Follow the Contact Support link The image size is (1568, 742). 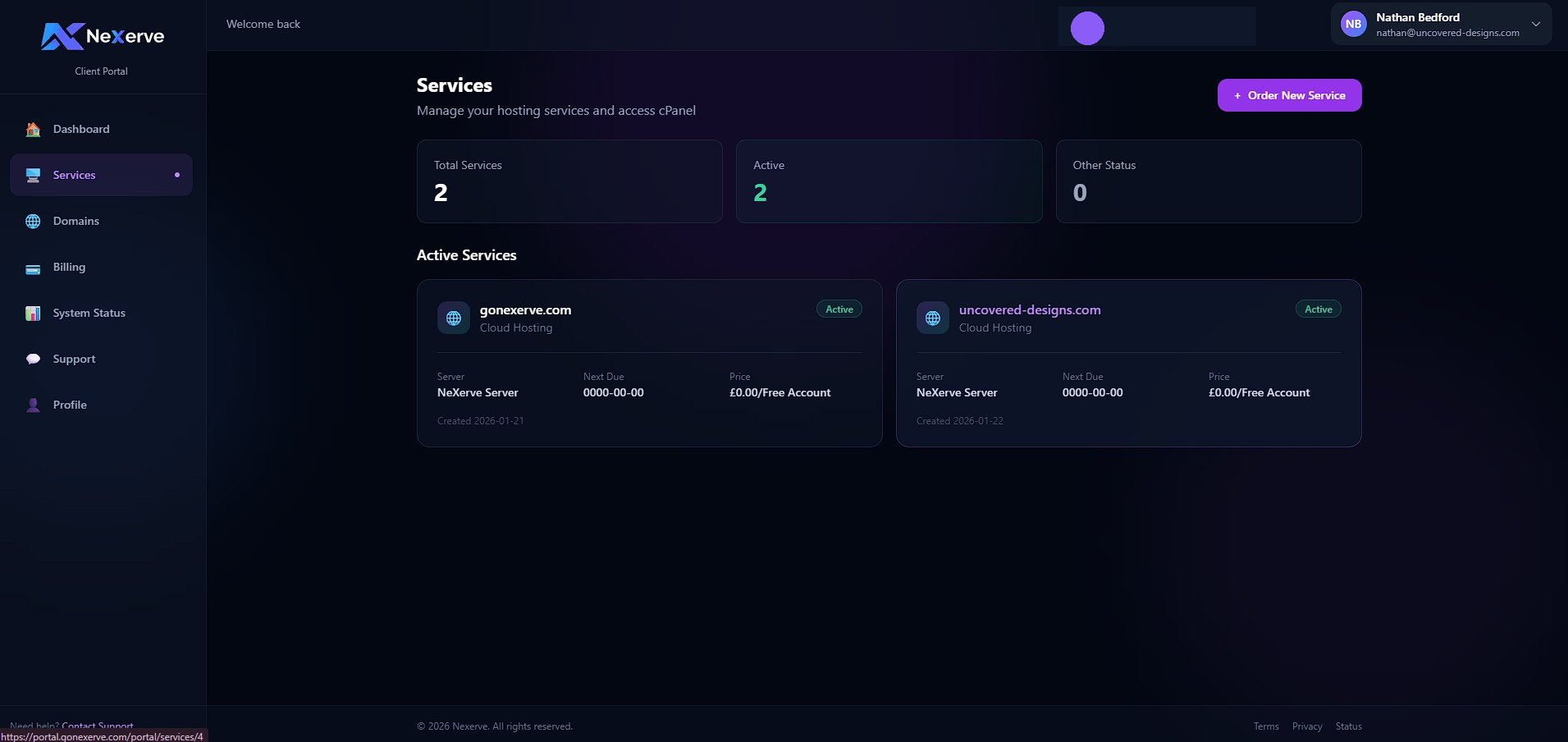97,726
